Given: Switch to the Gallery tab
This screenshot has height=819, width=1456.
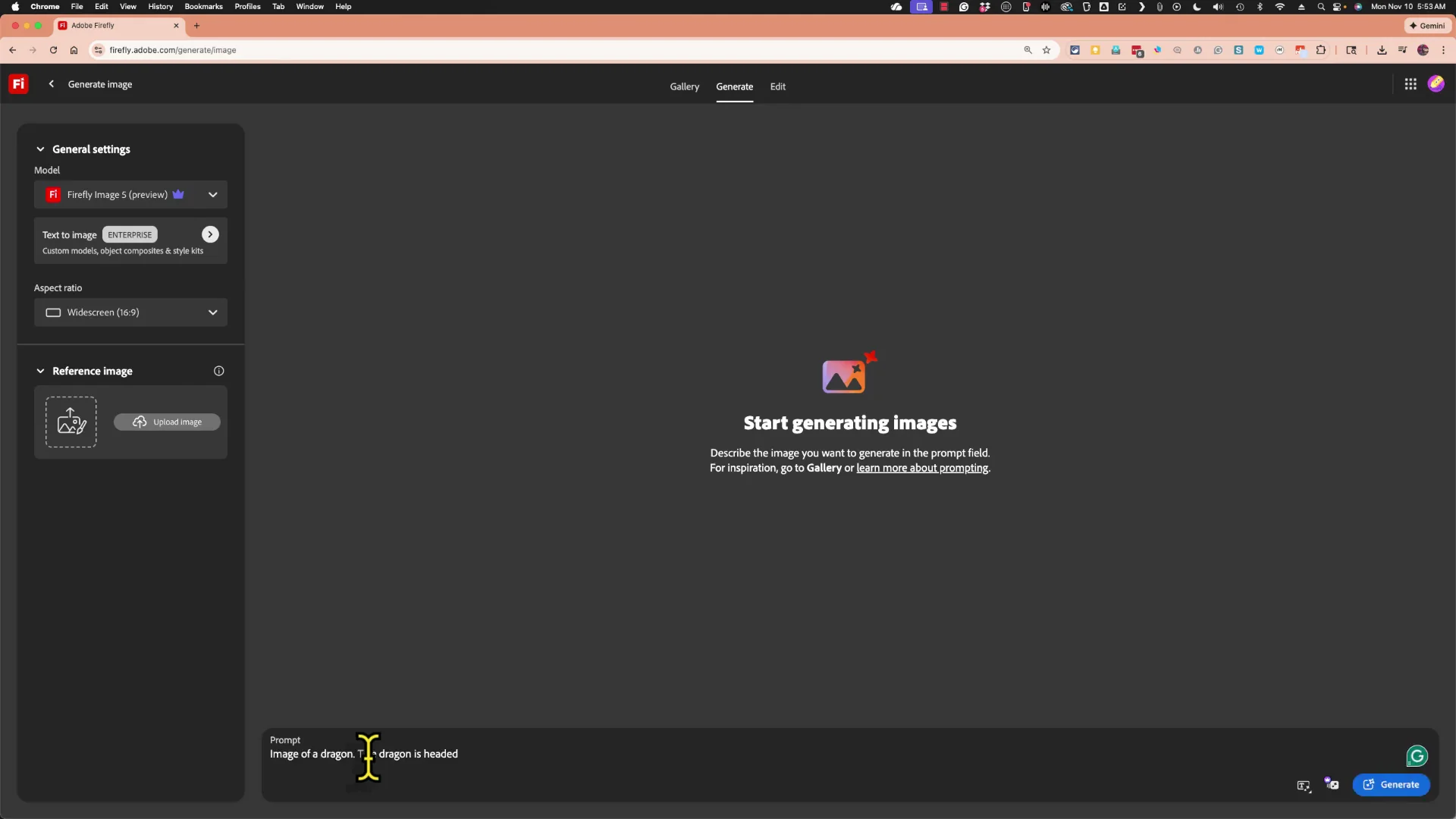Looking at the screenshot, I should tap(684, 86).
